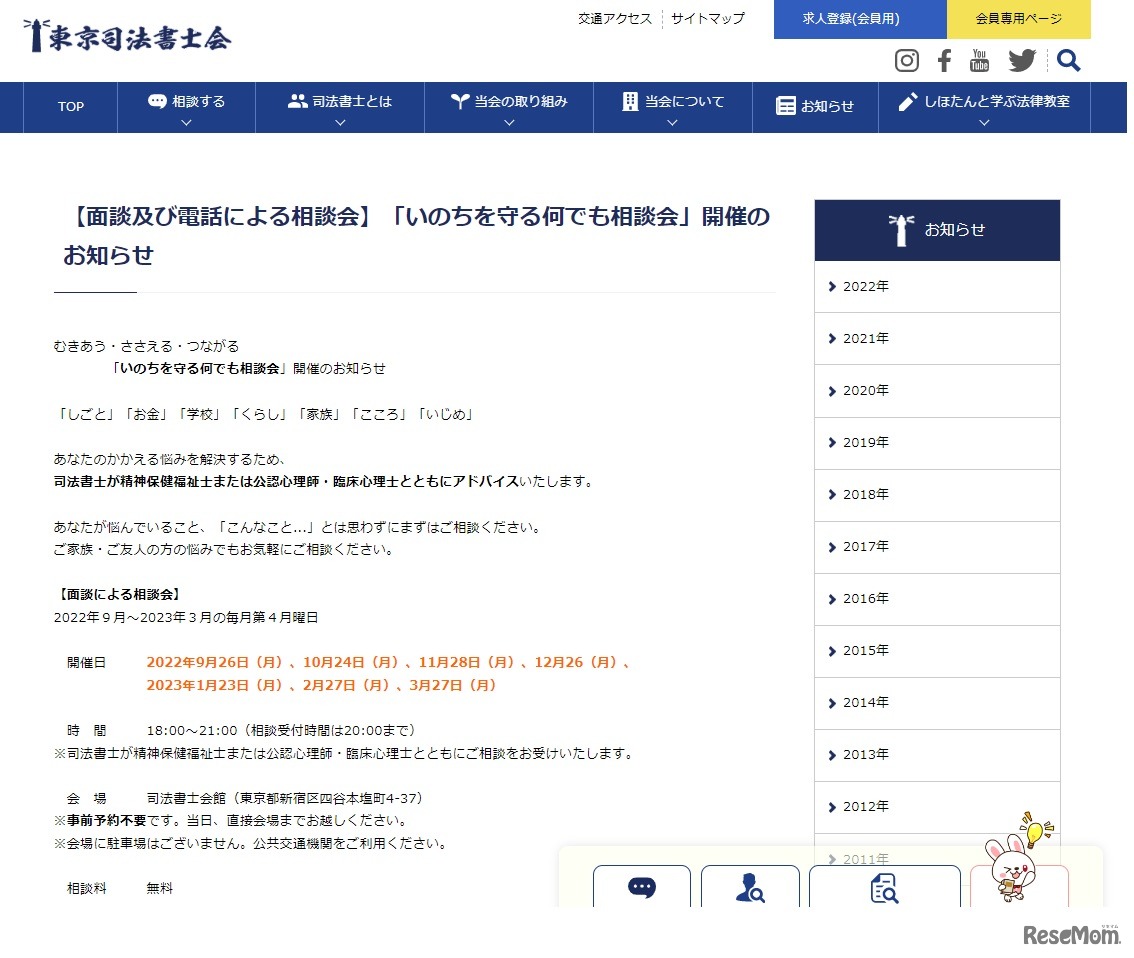Image resolution: width=1134 pixels, height=958 pixels.
Task: Click the Twitter bird icon
Action: point(1021,61)
